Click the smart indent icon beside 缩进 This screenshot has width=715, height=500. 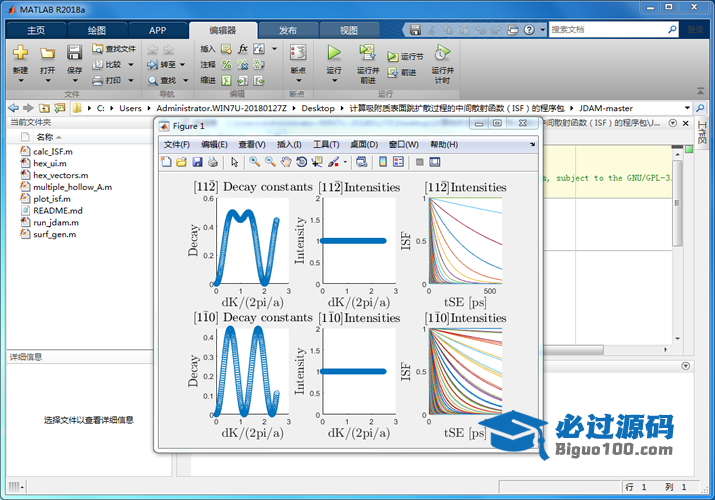coord(226,81)
